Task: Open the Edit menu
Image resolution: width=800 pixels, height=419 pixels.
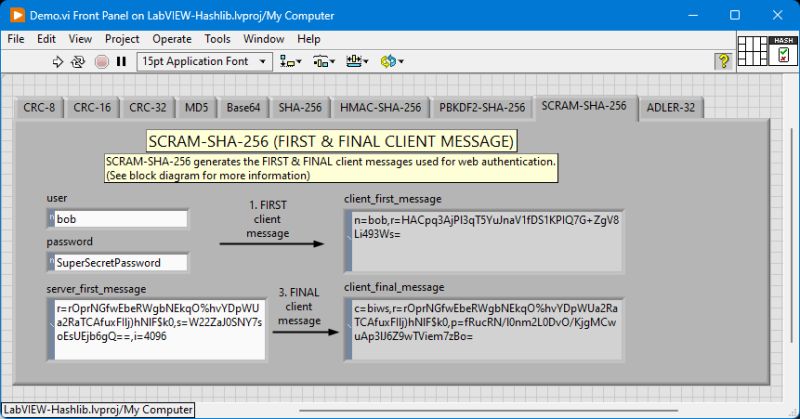Action: (46, 39)
